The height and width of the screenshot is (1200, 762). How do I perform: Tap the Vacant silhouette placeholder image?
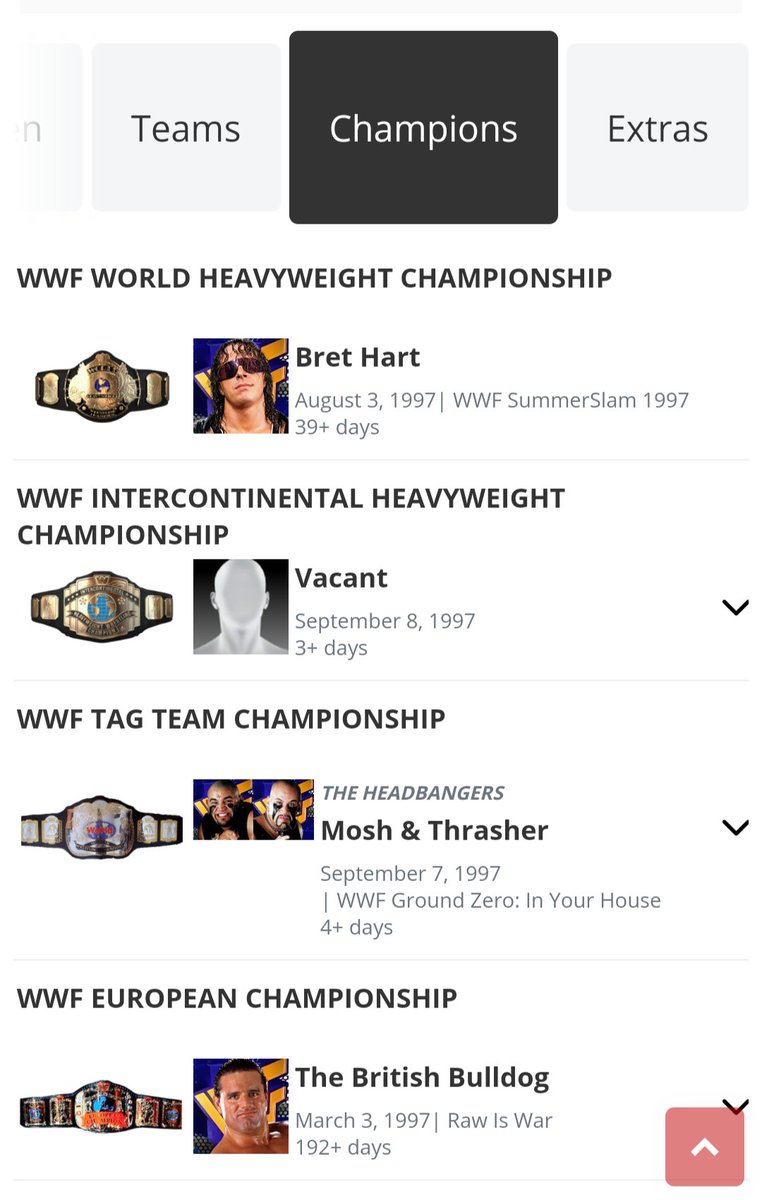click(240, 607)
